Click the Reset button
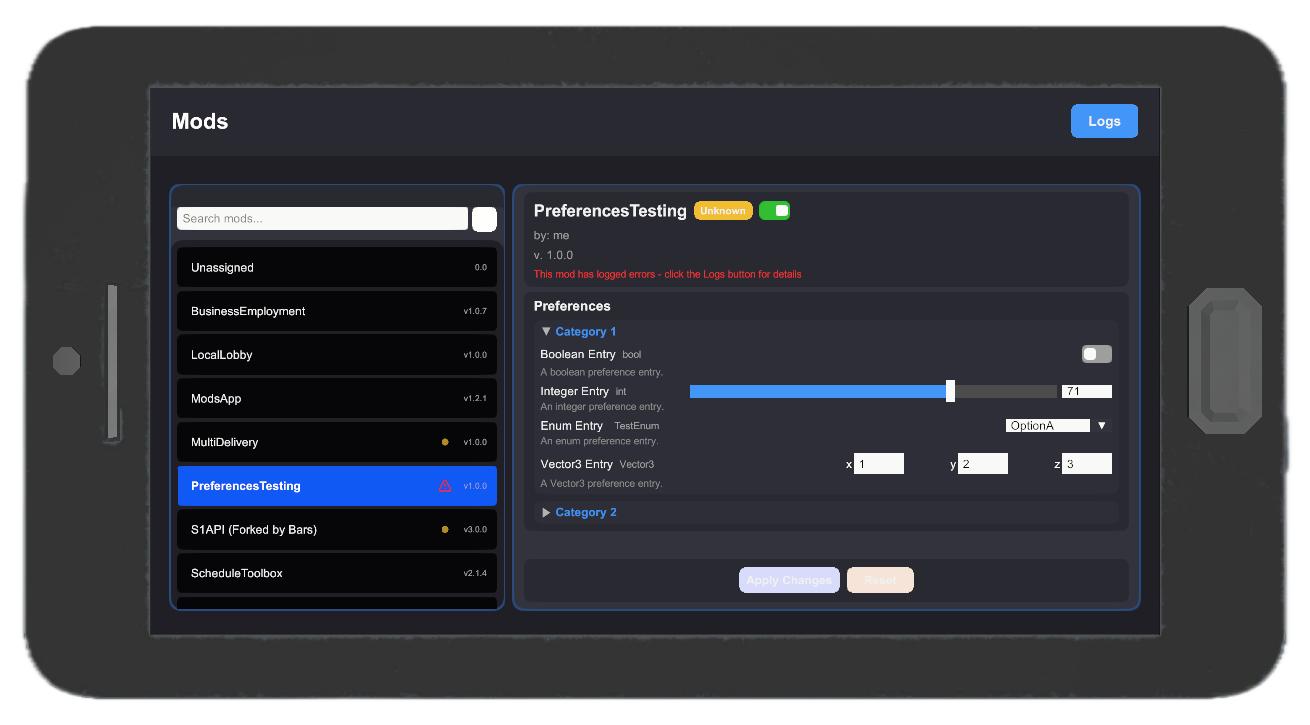This screenshot has width=1310, height=725. click(880, 580)
